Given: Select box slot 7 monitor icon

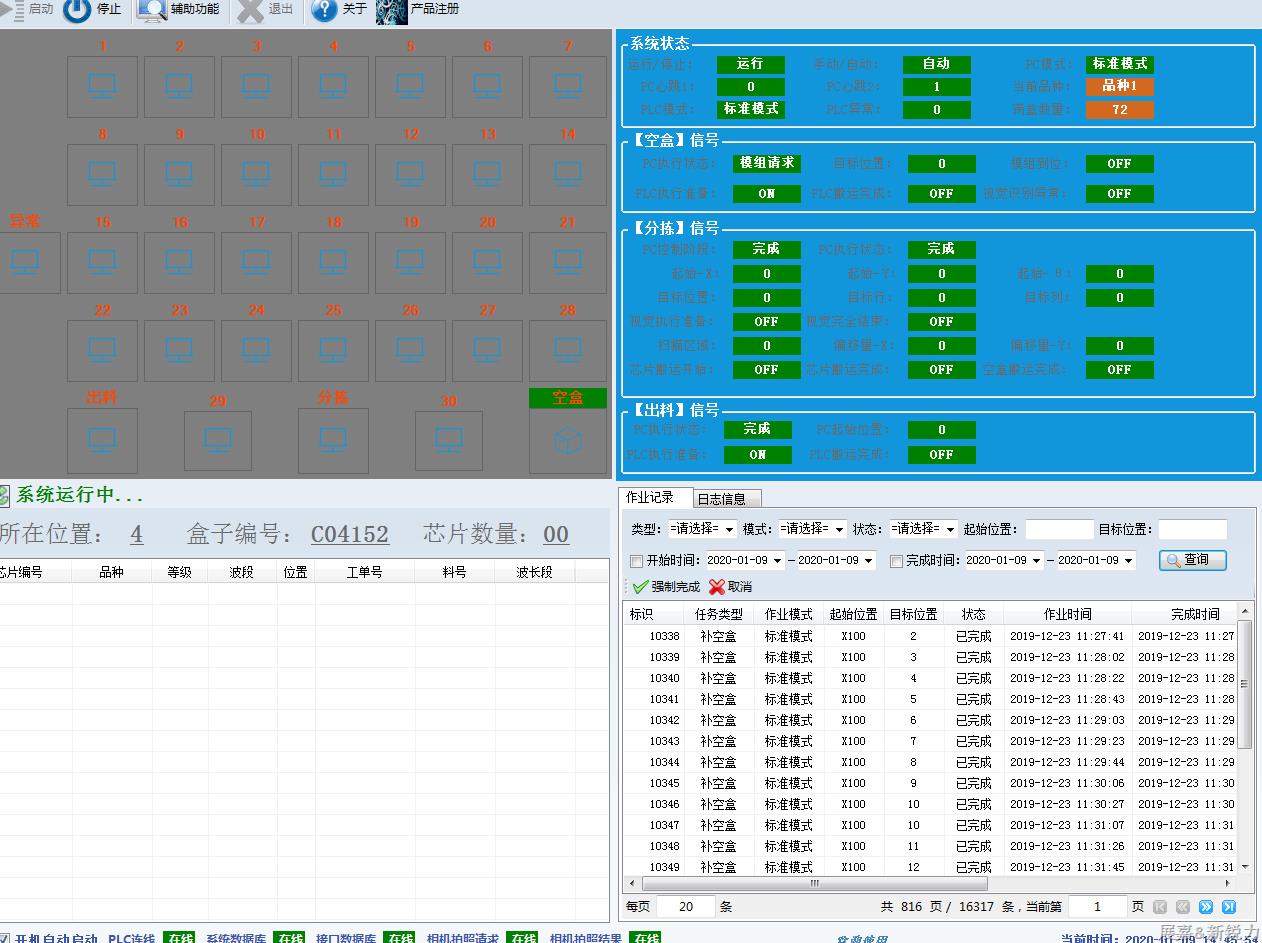Looking at the screenshot, I should [567, 86].
